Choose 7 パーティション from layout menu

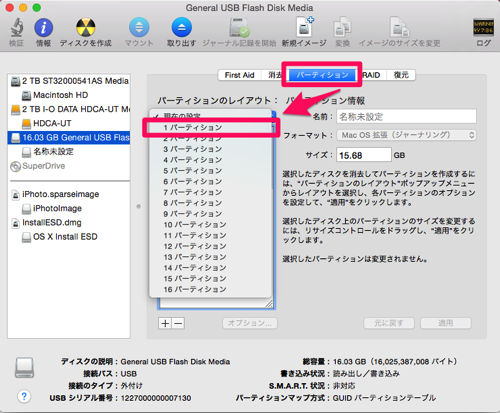211,192
